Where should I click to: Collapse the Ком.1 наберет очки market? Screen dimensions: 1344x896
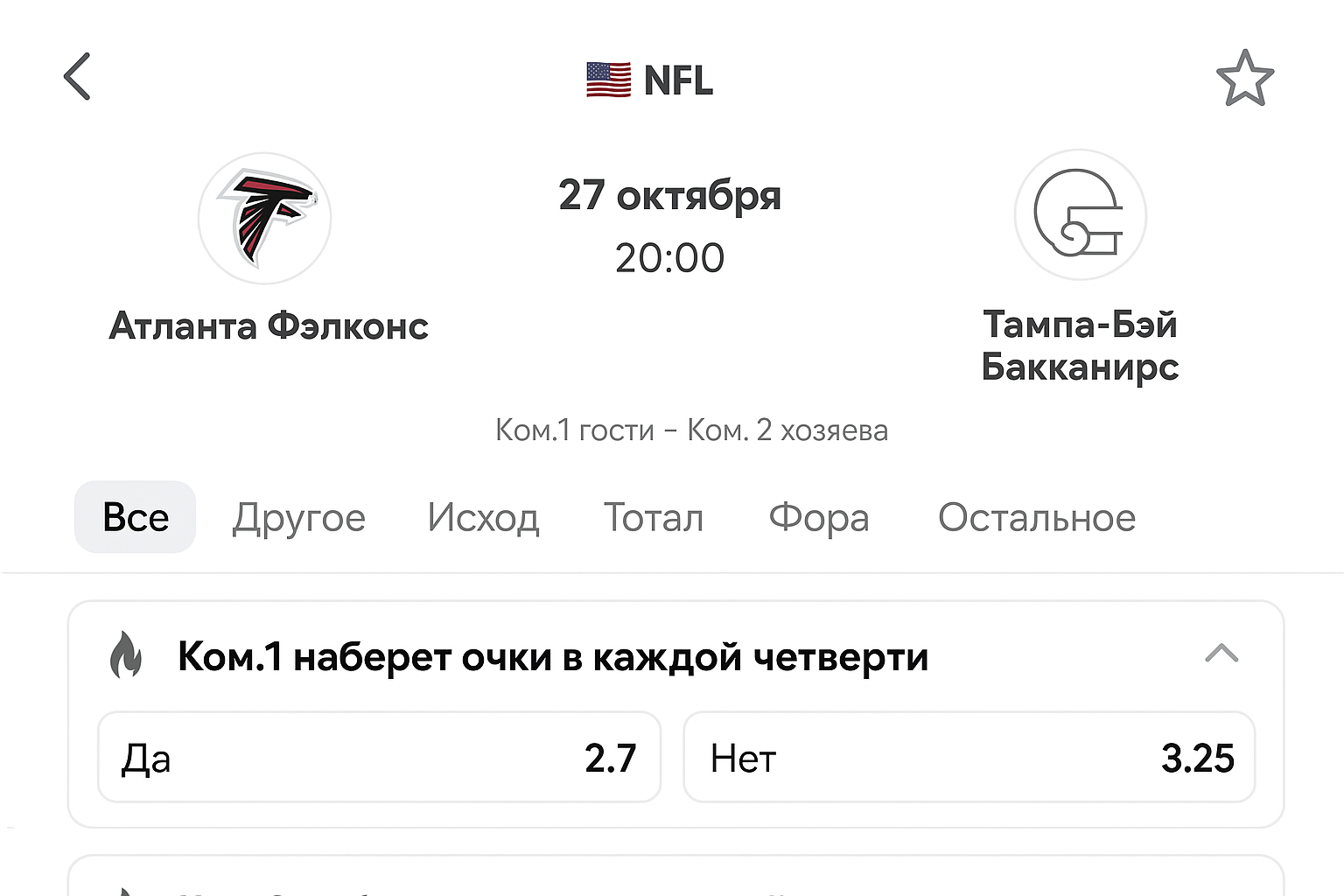point(1221,653)
